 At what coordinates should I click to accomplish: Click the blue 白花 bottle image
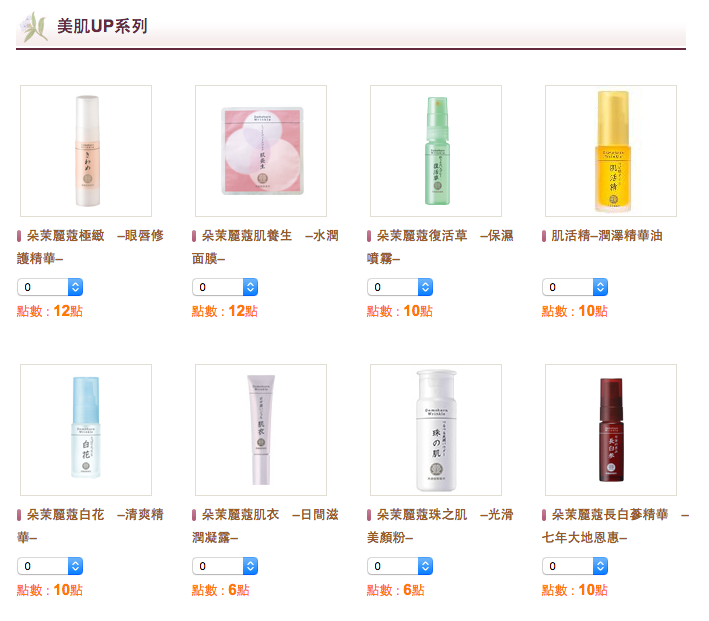pos(86,430)
